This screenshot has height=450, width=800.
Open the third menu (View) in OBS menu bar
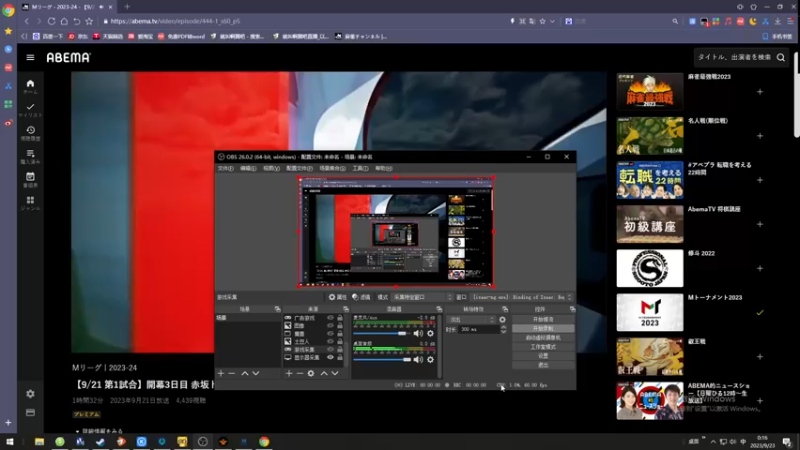pyautogui.click(x=271, y=168)
